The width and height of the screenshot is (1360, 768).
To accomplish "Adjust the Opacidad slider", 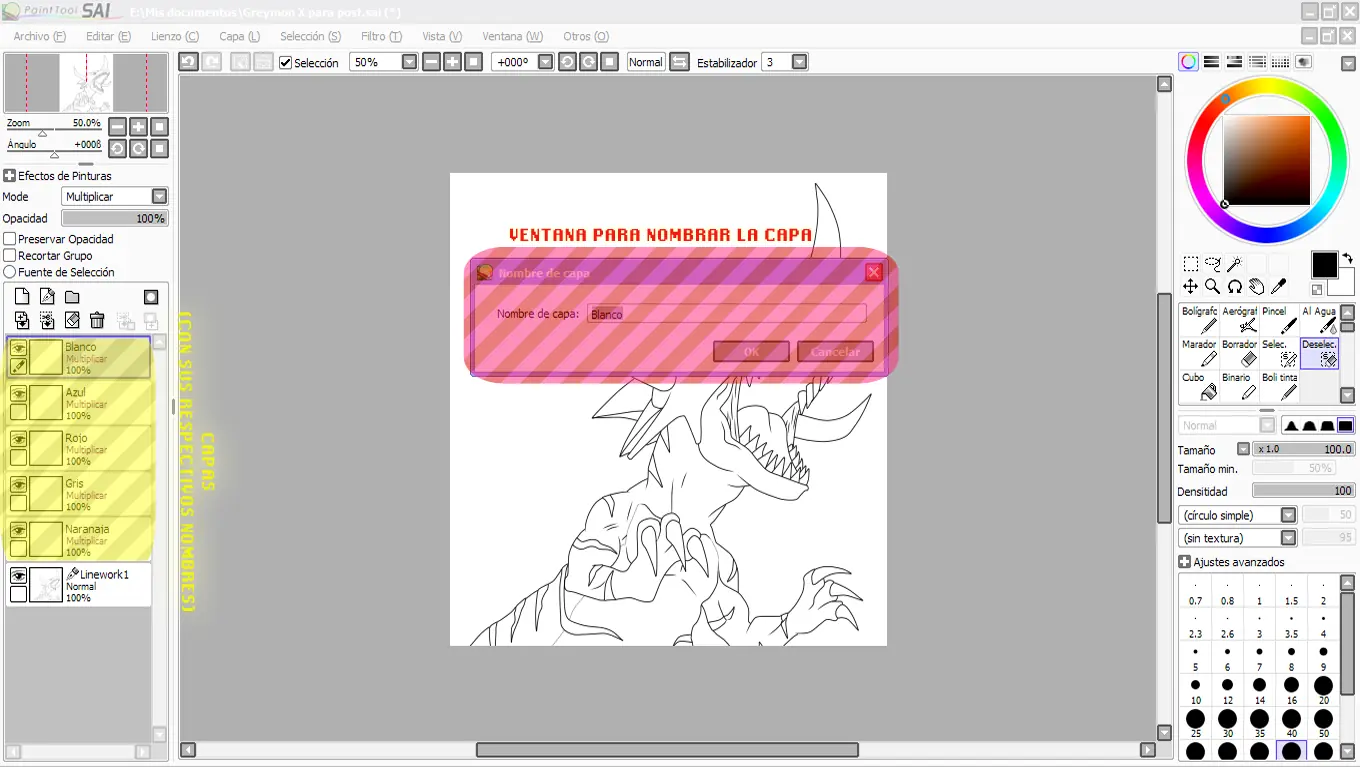I will (x=115, y=218).
